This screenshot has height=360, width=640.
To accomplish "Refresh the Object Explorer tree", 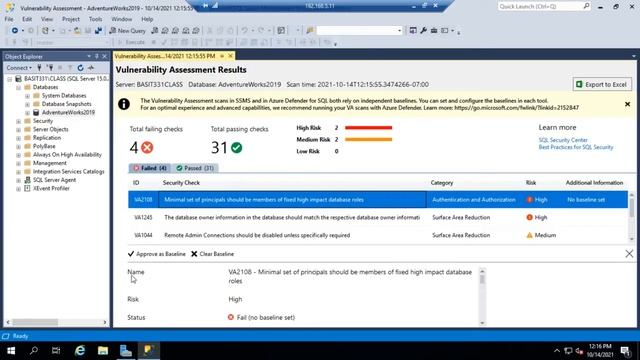I will (80, 68).
